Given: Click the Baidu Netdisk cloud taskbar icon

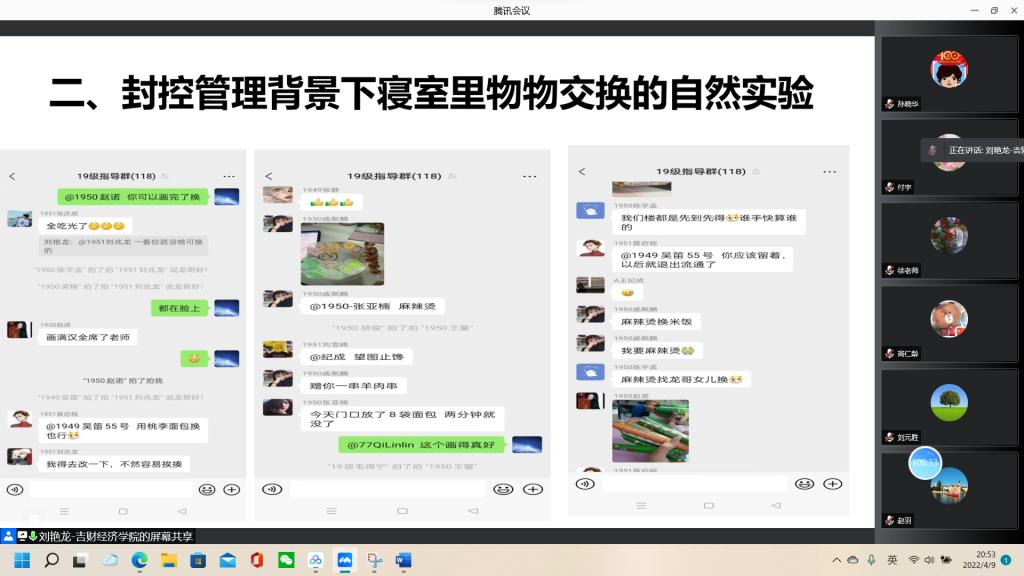Looking at the screenshot, I should pyautogui.click(x=315, y=560).
